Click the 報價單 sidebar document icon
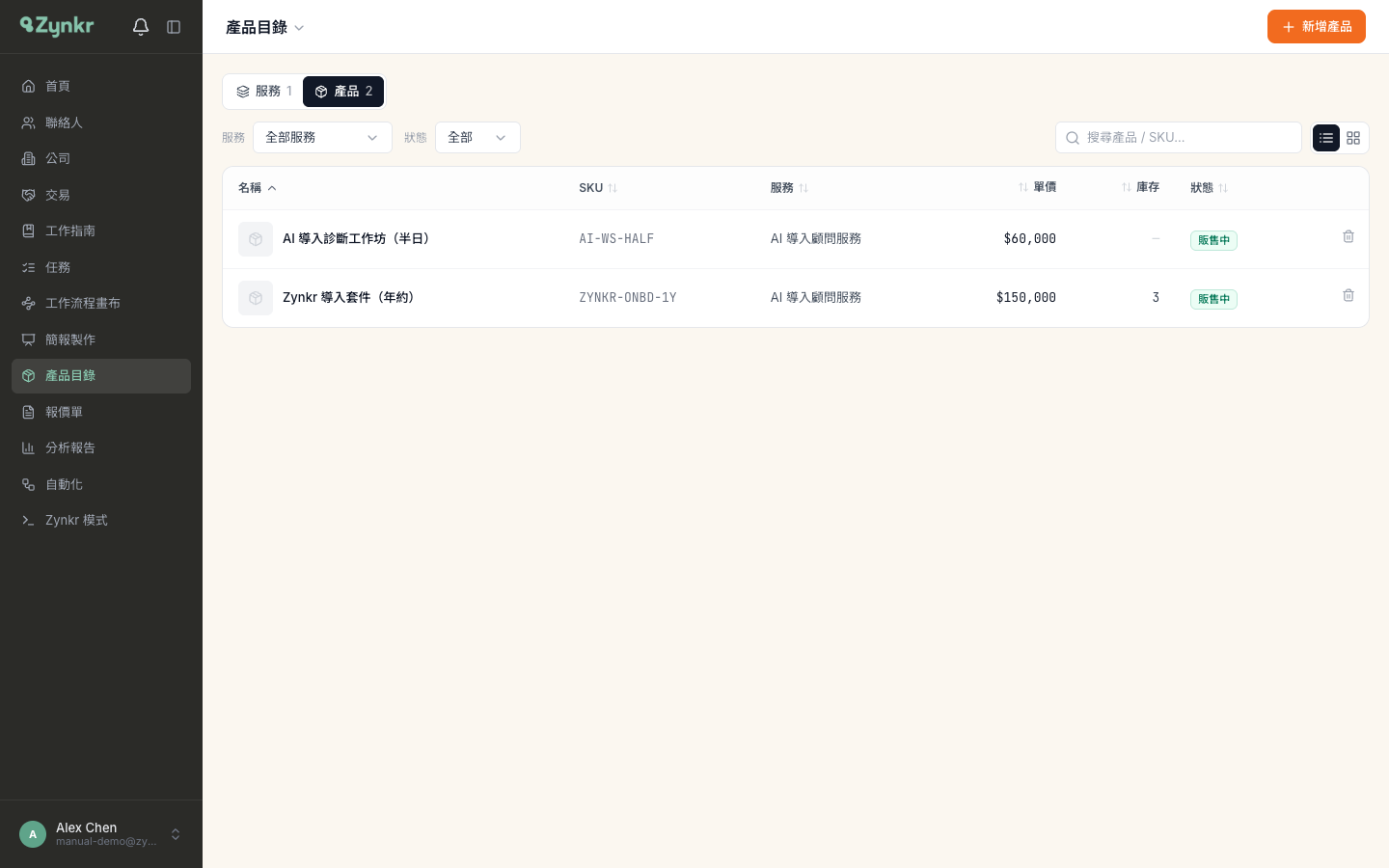This screenshot has width=1389, height=868. pos(29,412)
